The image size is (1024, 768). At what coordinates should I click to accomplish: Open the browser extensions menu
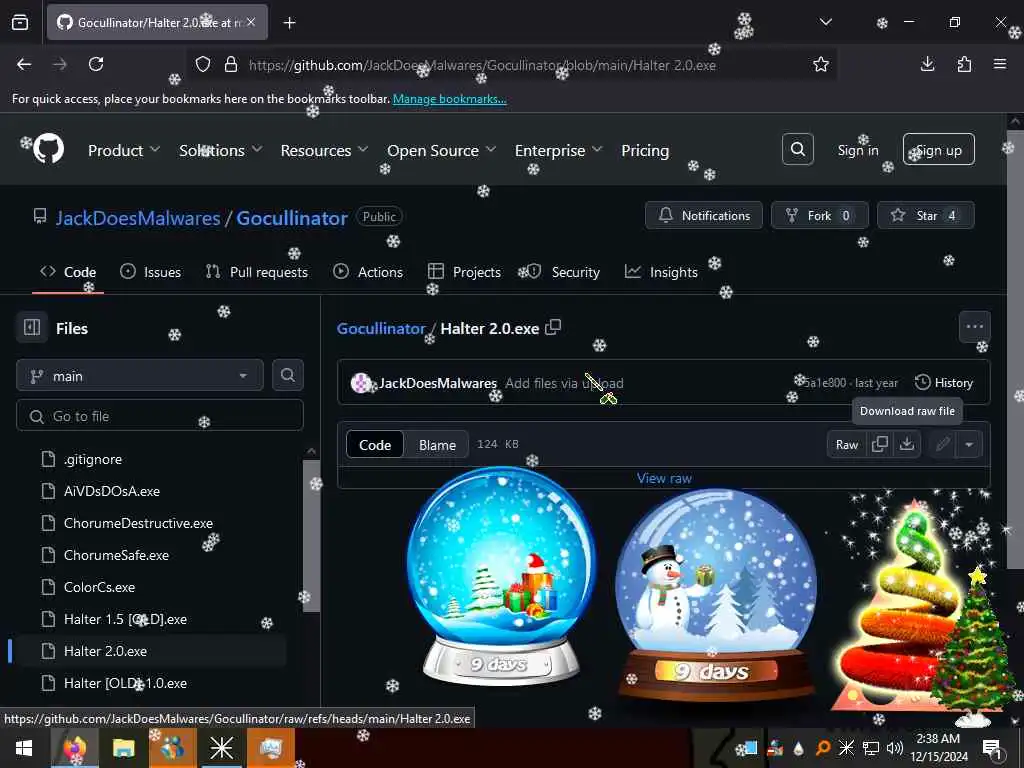tap(964, 64)
